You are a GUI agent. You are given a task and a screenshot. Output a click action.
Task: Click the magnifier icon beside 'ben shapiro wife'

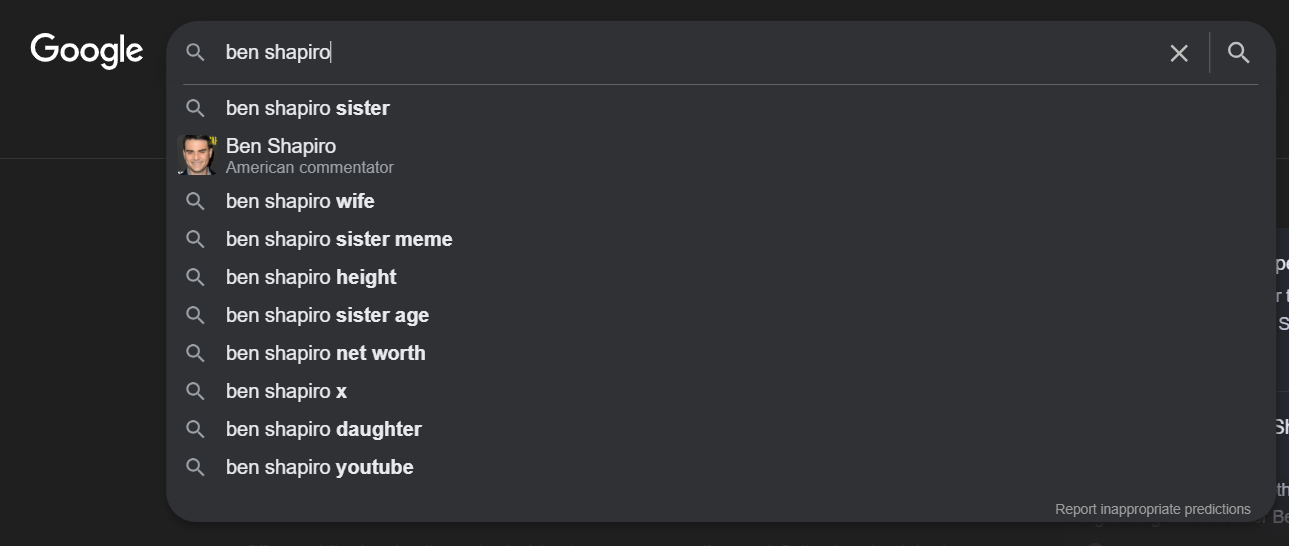pyautogui.click(x=196, y=201)
